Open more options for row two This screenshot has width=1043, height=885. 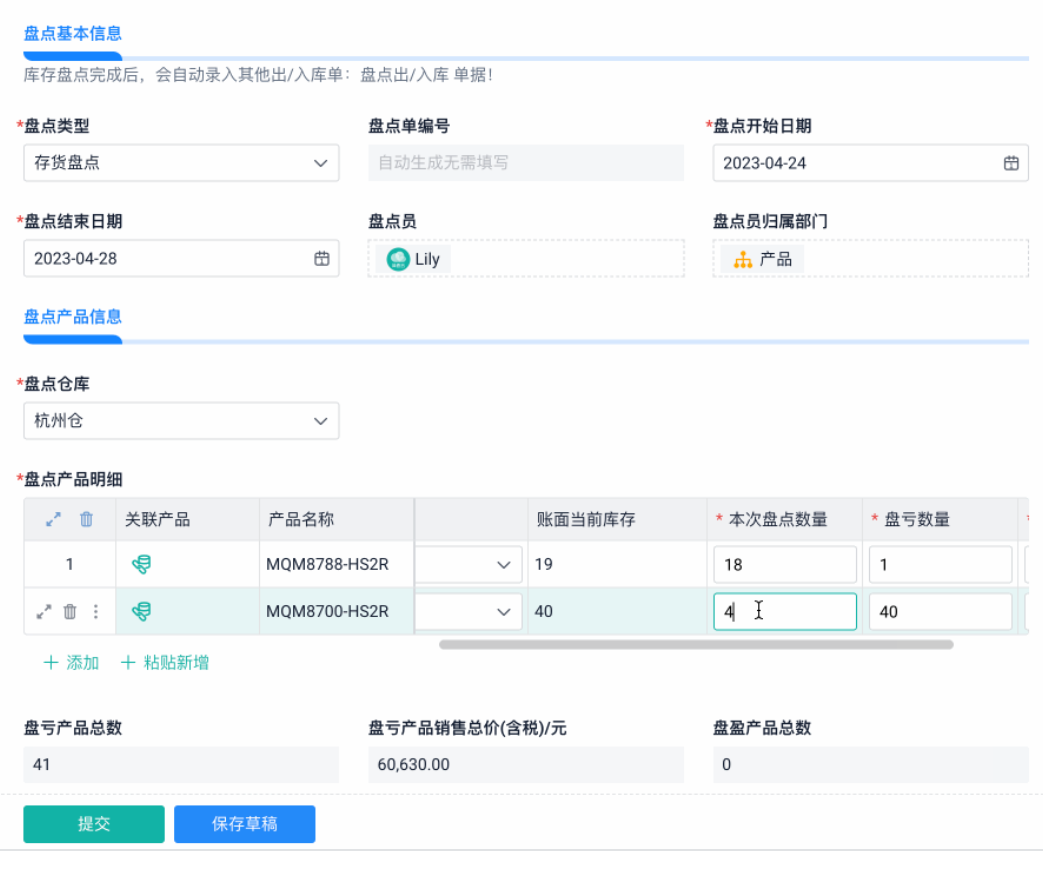point(96,612)
